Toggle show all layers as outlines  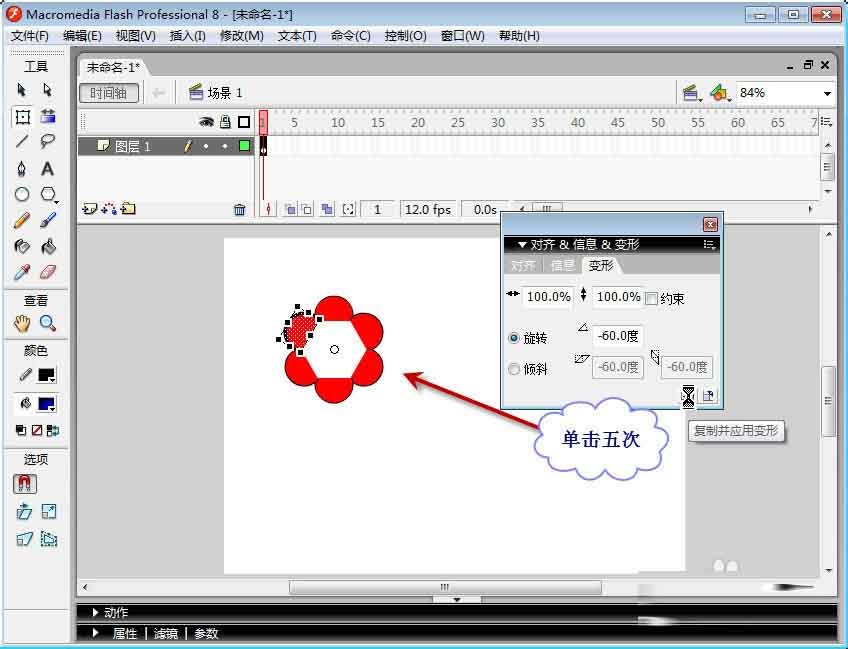coord(244,122)
